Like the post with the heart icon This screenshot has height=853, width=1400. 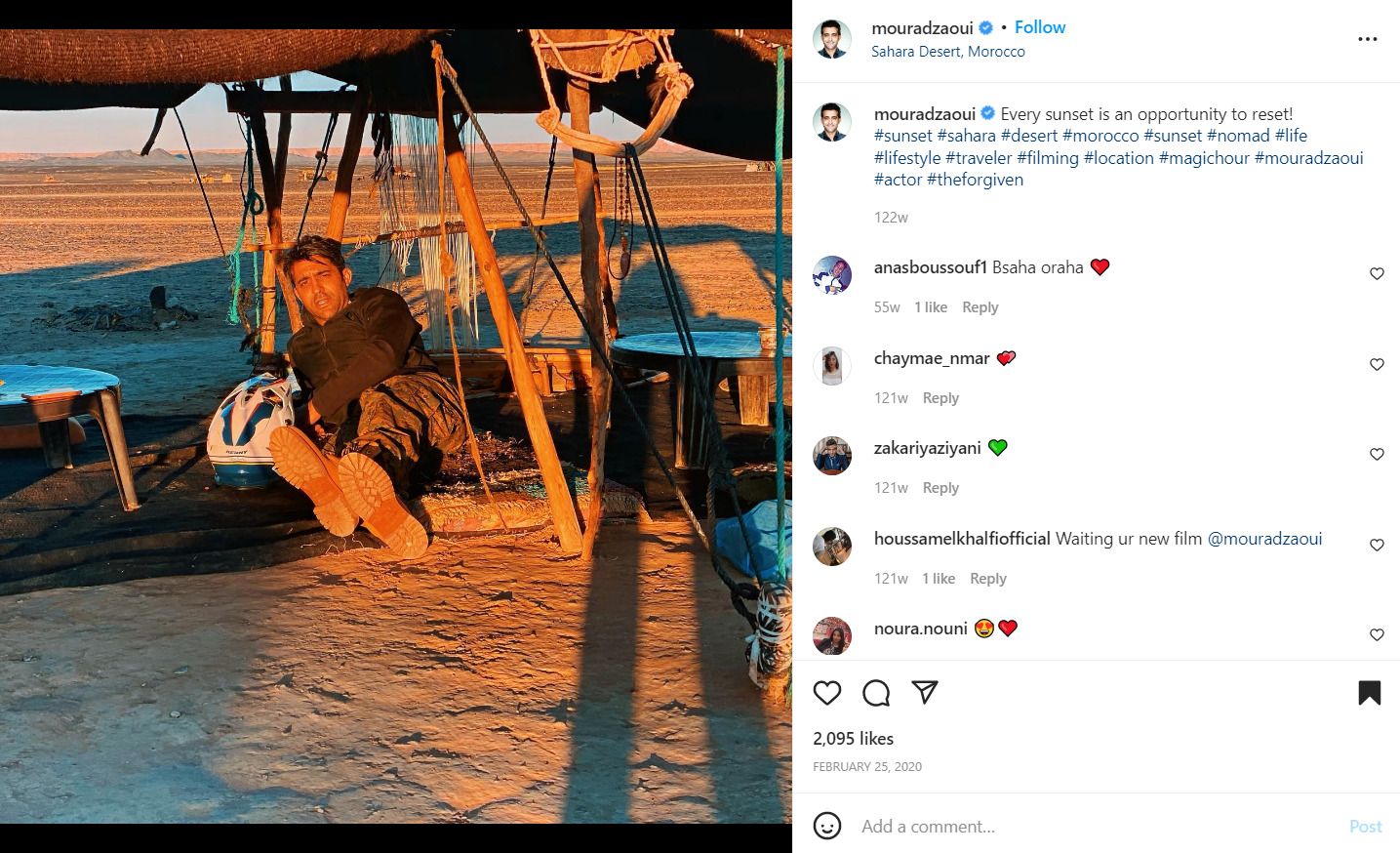(827, 693)
